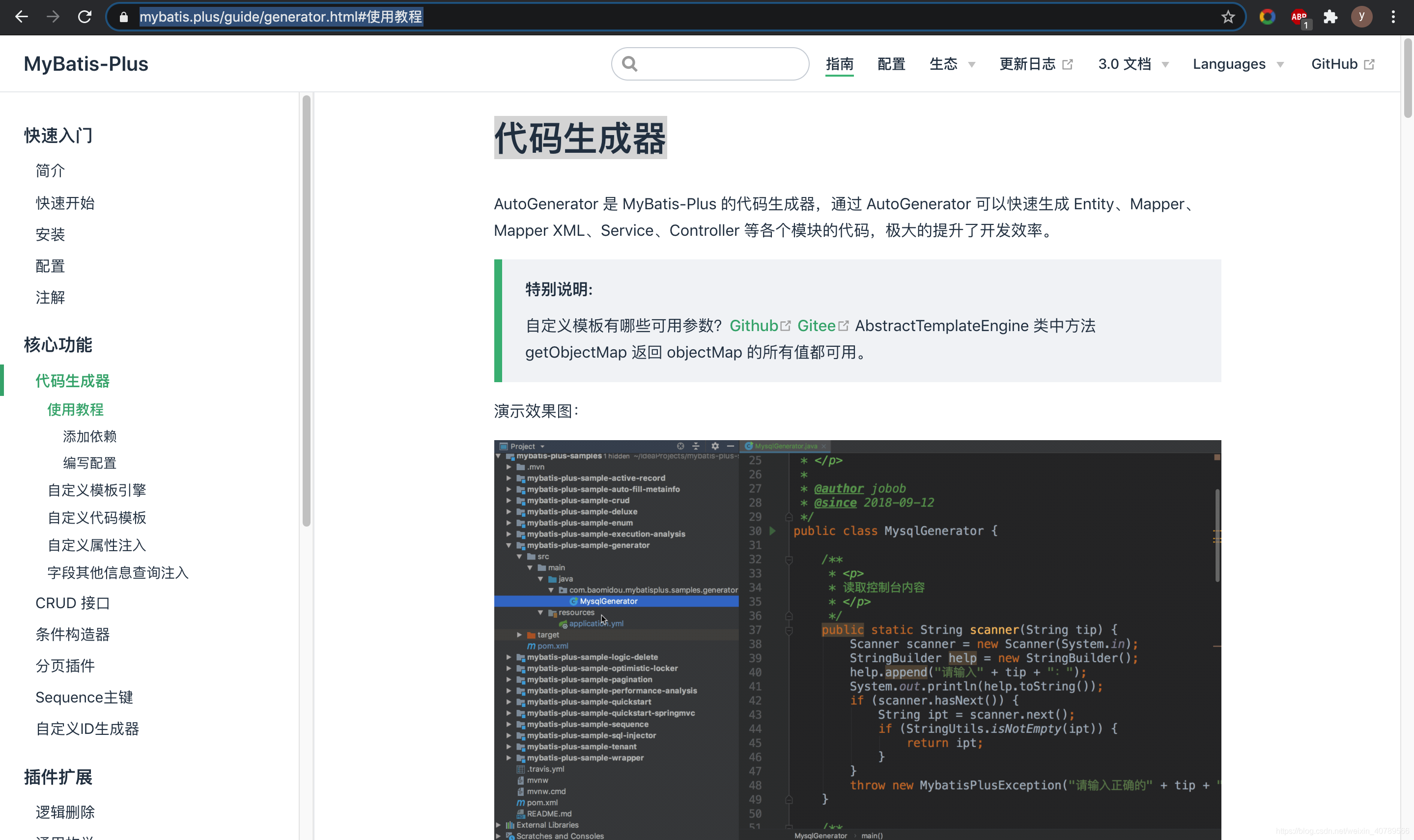1414x840 pixels.
Task: Go to 添加依赖 sidebar section
Action: click(89, 436)
